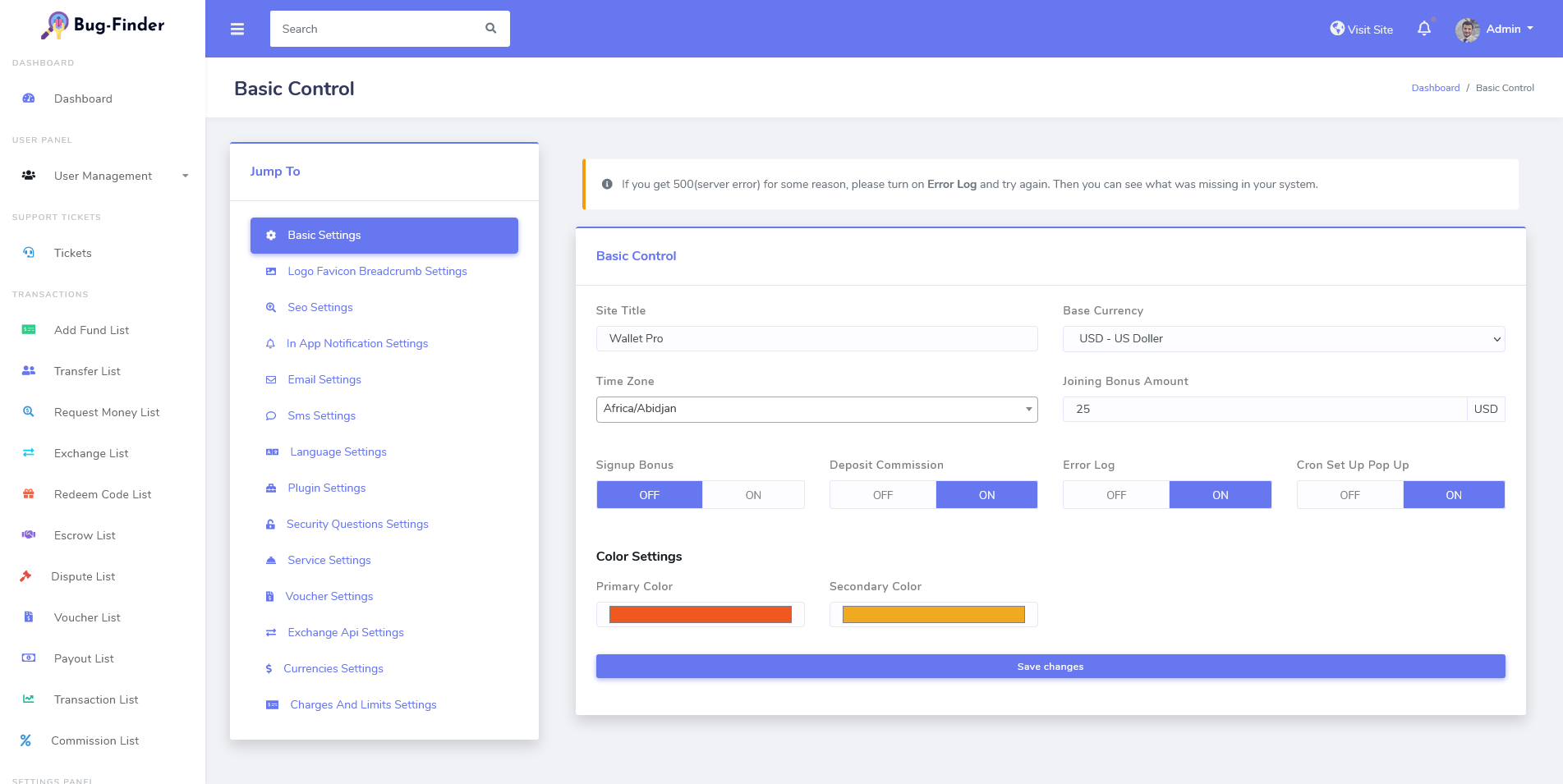Viewport: 1563px width, 784px height.
Task: Click the Dispute List gavel icon
Action: [x=26, y=576]
